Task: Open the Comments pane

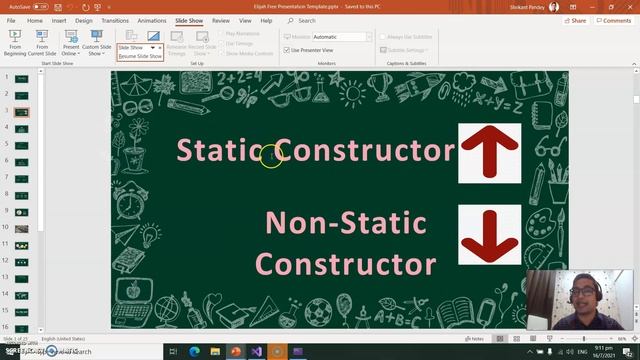Action: [614, 20]
